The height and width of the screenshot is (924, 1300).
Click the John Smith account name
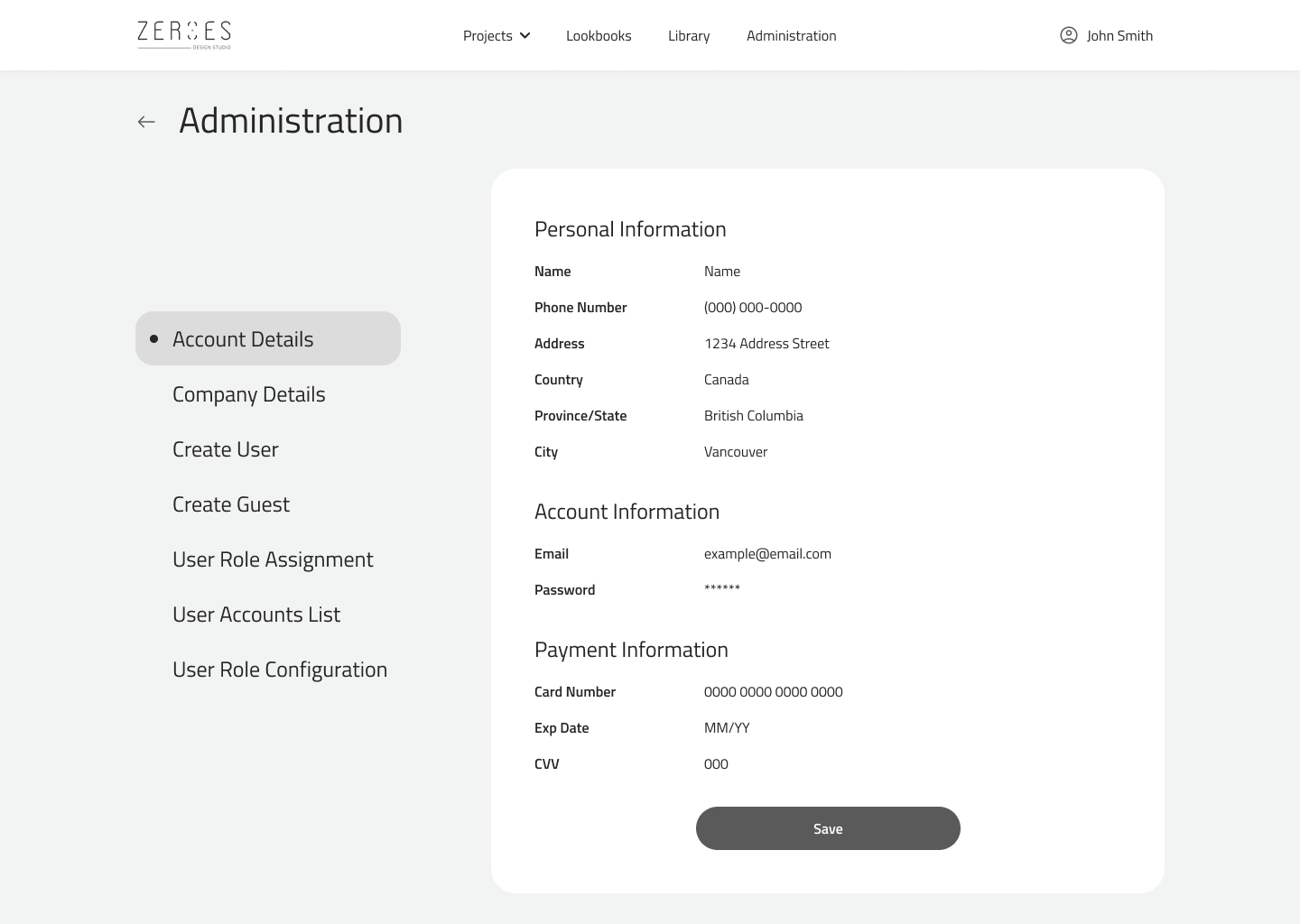[1119, 36]
